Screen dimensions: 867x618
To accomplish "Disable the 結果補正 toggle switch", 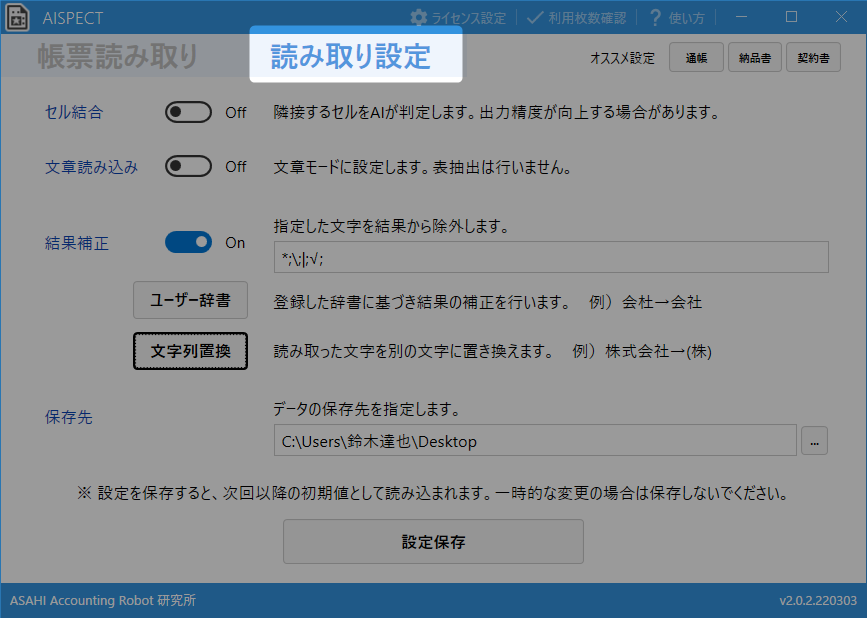I will 188,242.
